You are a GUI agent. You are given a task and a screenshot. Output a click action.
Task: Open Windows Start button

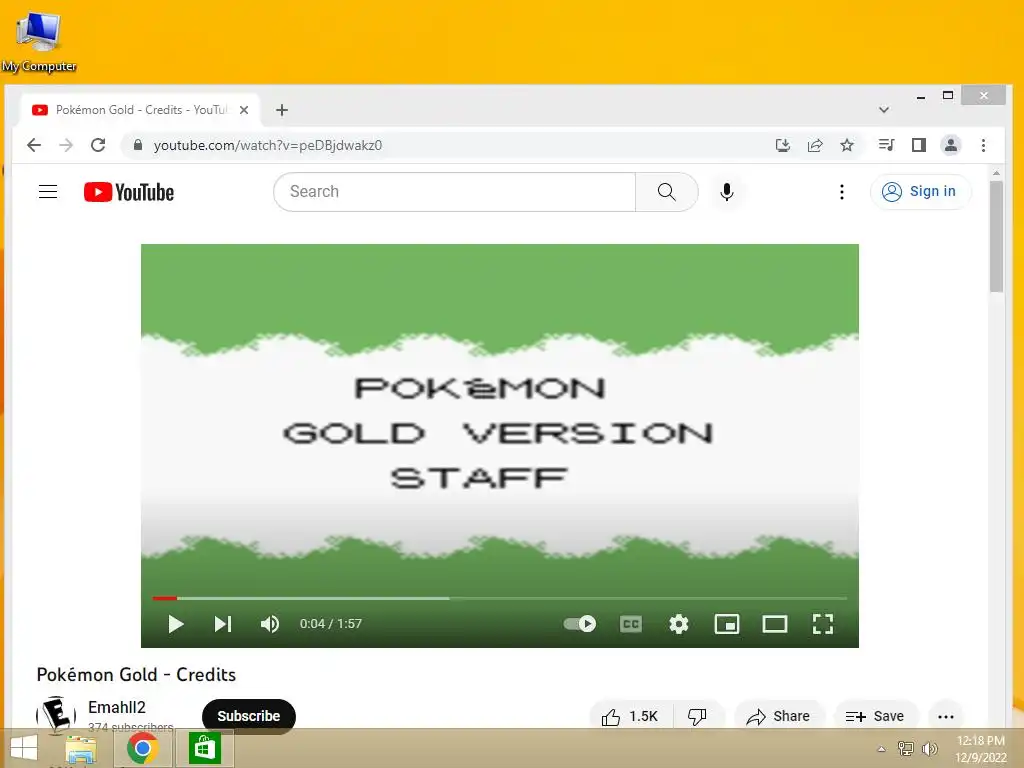[x=24, y=748]
